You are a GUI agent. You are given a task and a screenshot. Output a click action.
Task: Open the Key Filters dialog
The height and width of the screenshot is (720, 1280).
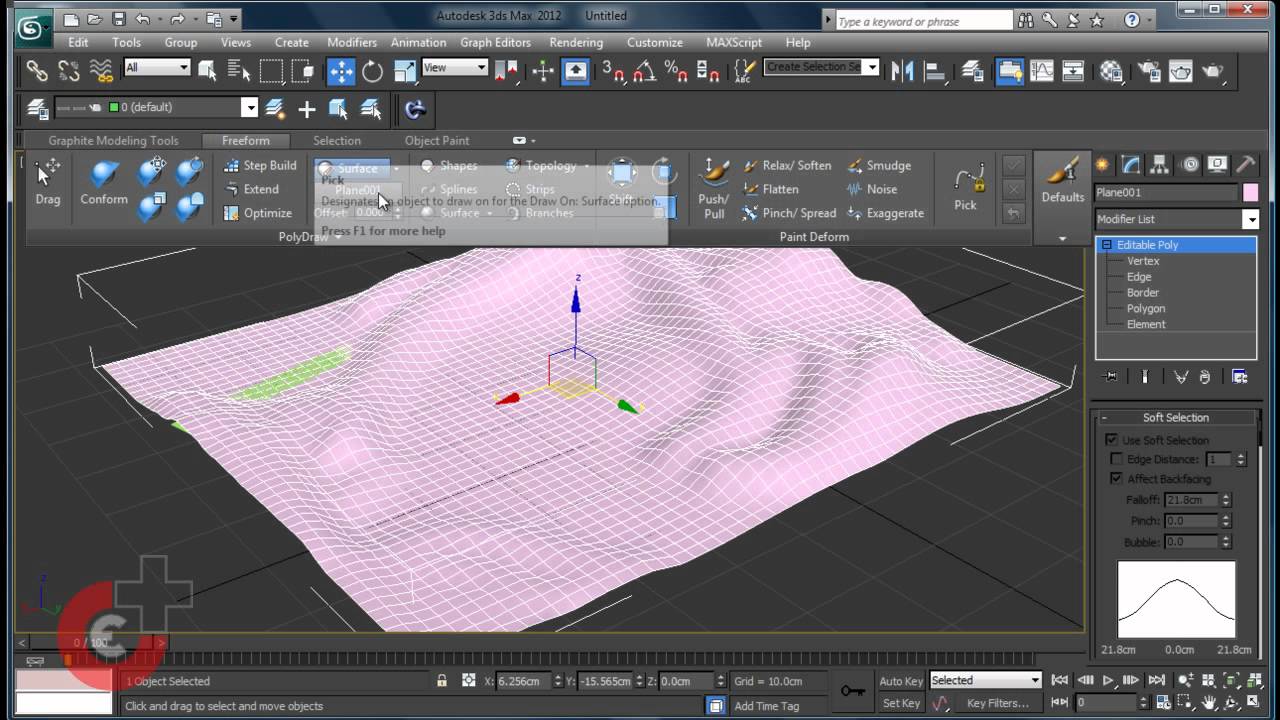[997, 703]
